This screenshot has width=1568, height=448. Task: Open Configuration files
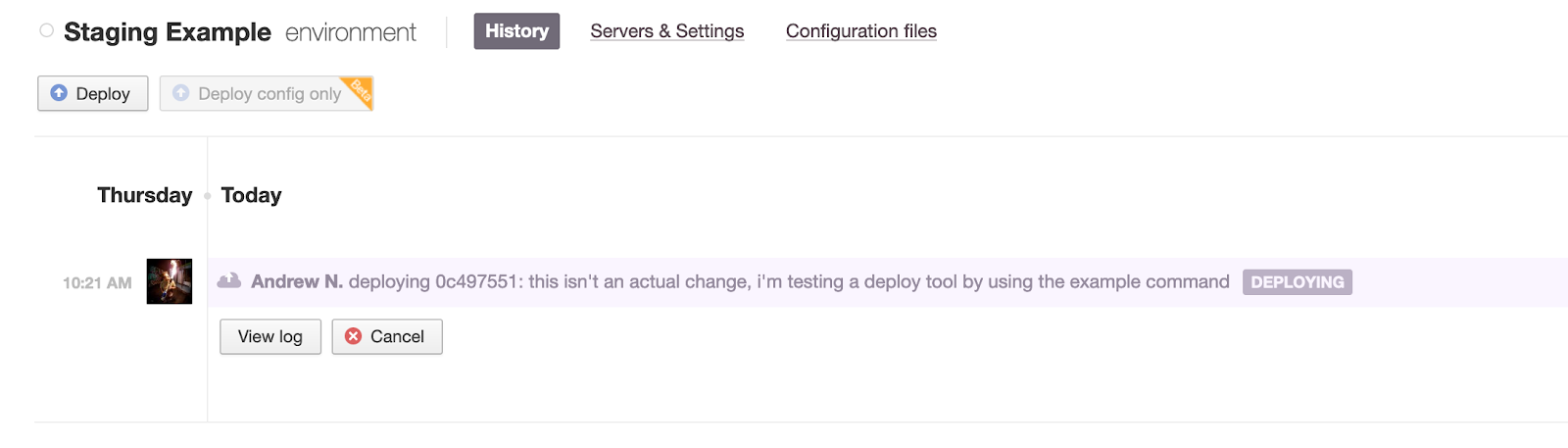[860, 31]
